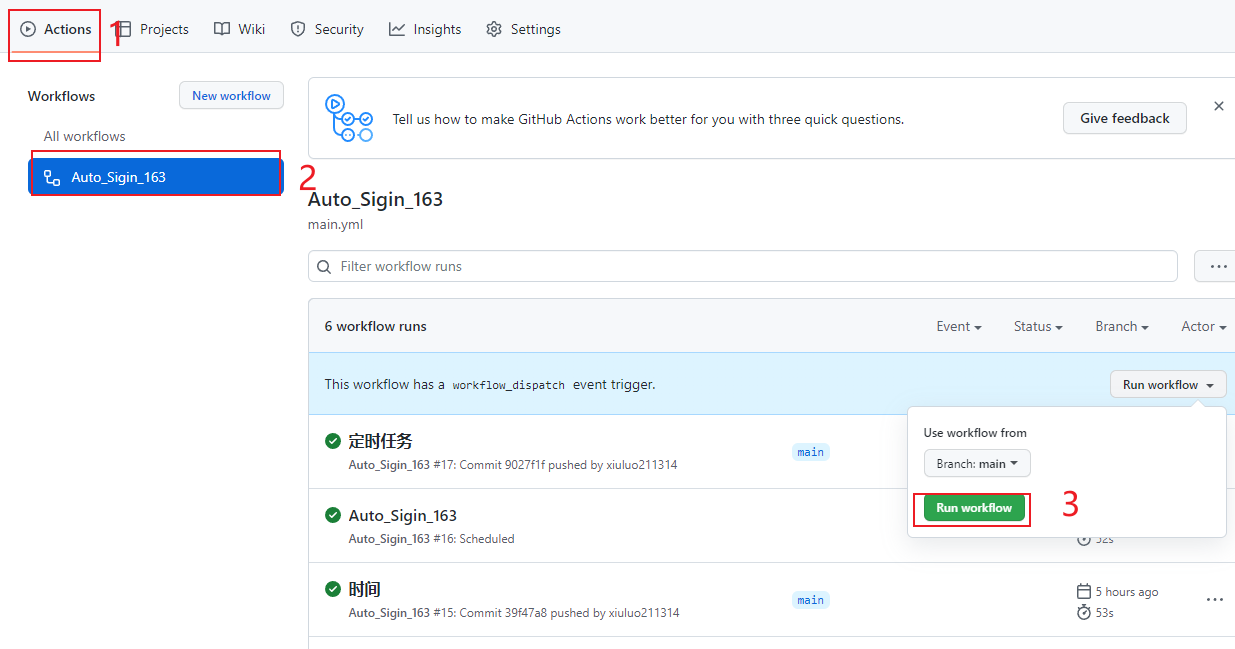1235x649 pixels.
Task: Dismiss the feedback banner with X
Action: pyautogui.click(x=1218, y=106)
